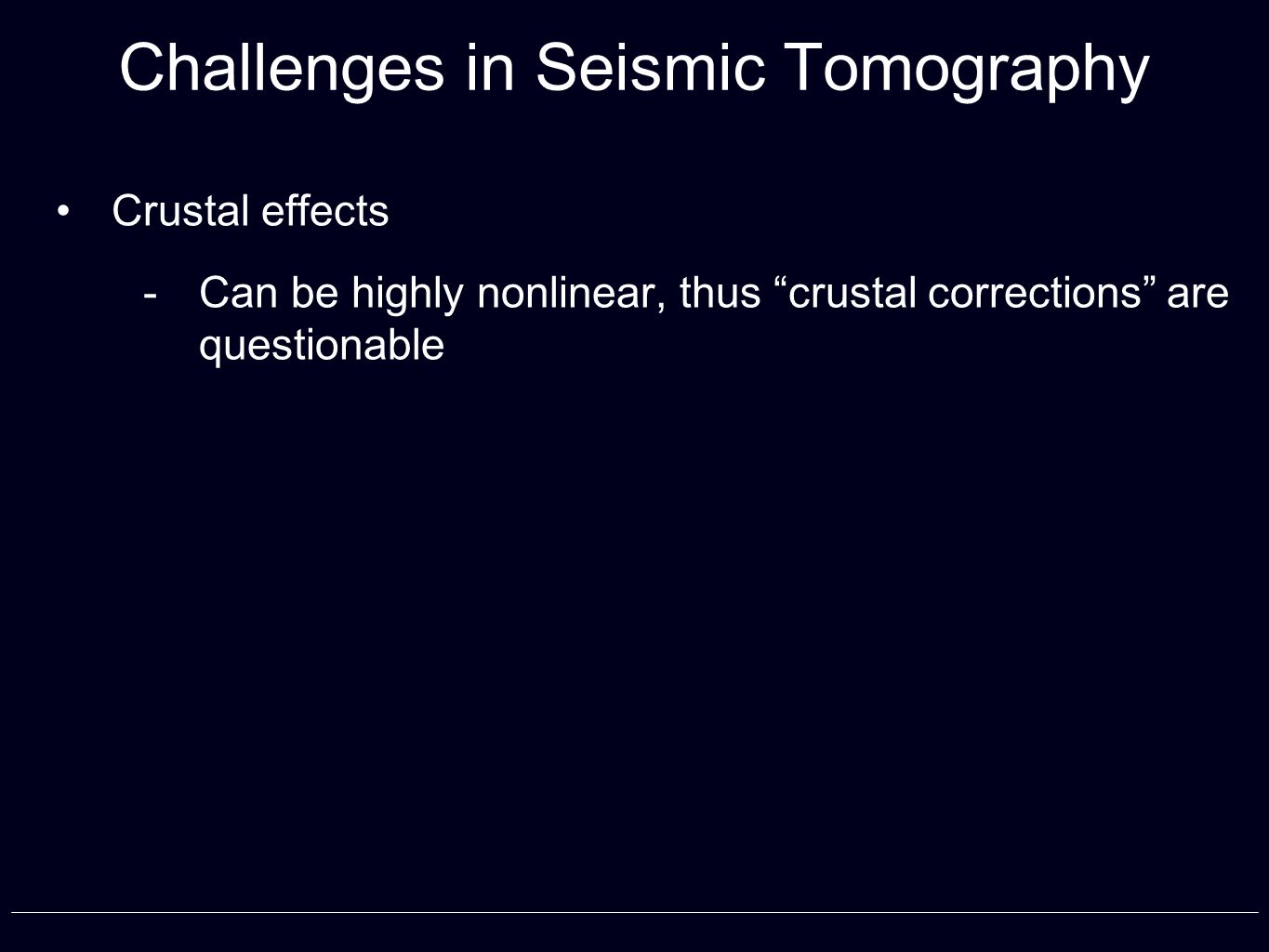Click the word questionable on the second line
1269x952 pixels.
(x=322, y=347)
